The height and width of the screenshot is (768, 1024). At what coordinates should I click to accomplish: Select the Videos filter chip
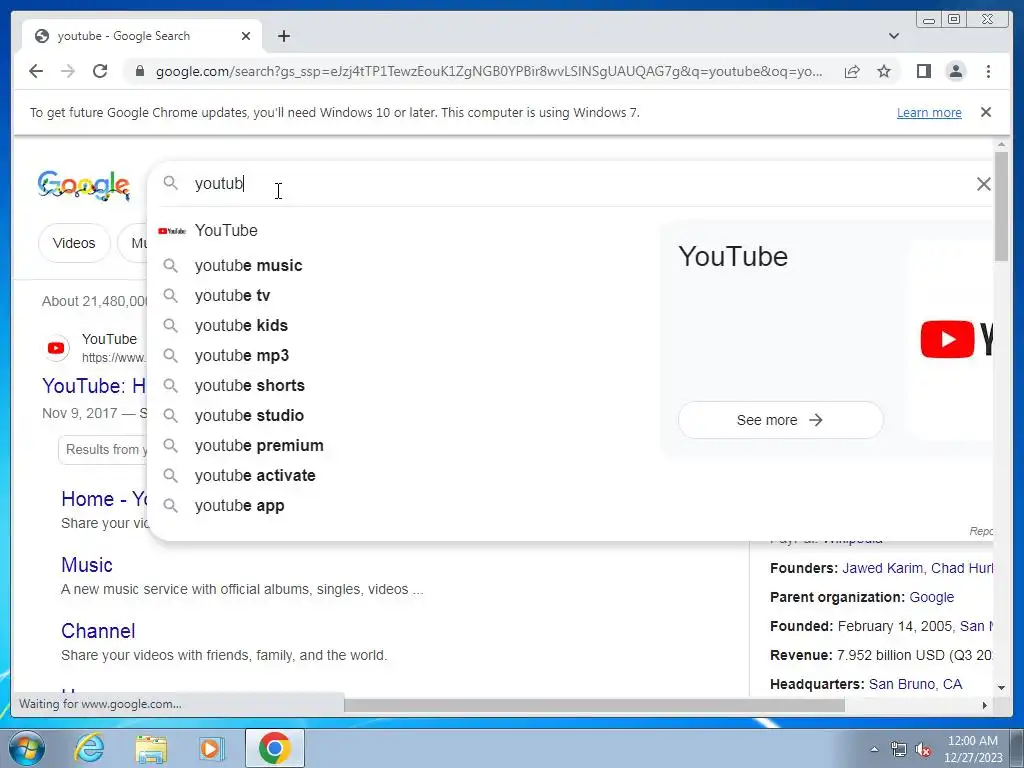point(74,243)
